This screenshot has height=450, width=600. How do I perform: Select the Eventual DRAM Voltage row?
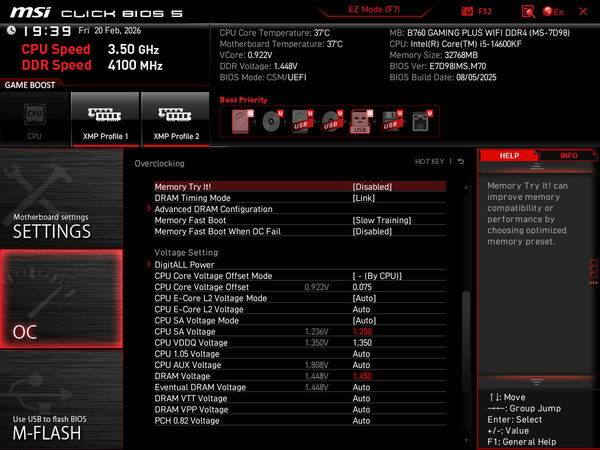coord(300,387)
